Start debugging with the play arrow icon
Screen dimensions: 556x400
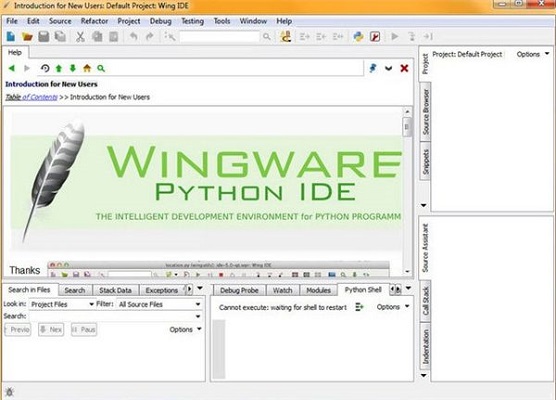tap(394, 37)
